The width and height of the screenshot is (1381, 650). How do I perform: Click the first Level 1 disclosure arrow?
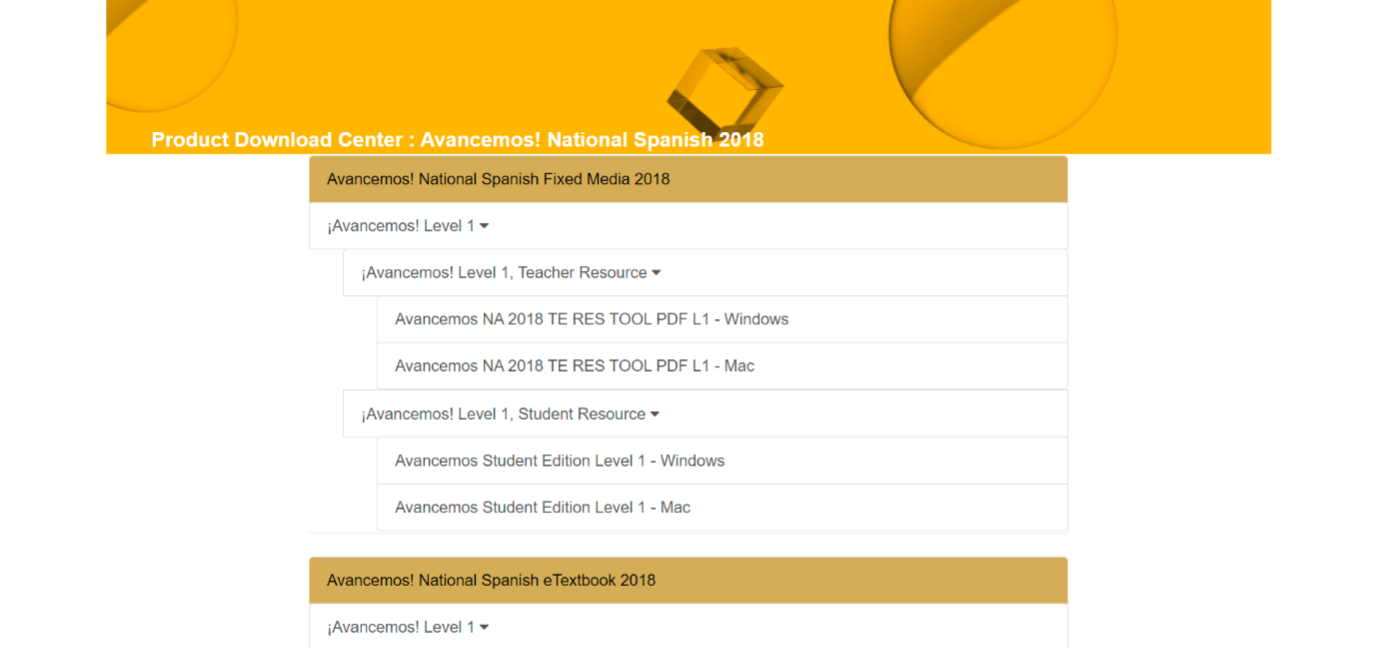click(486, 225)
